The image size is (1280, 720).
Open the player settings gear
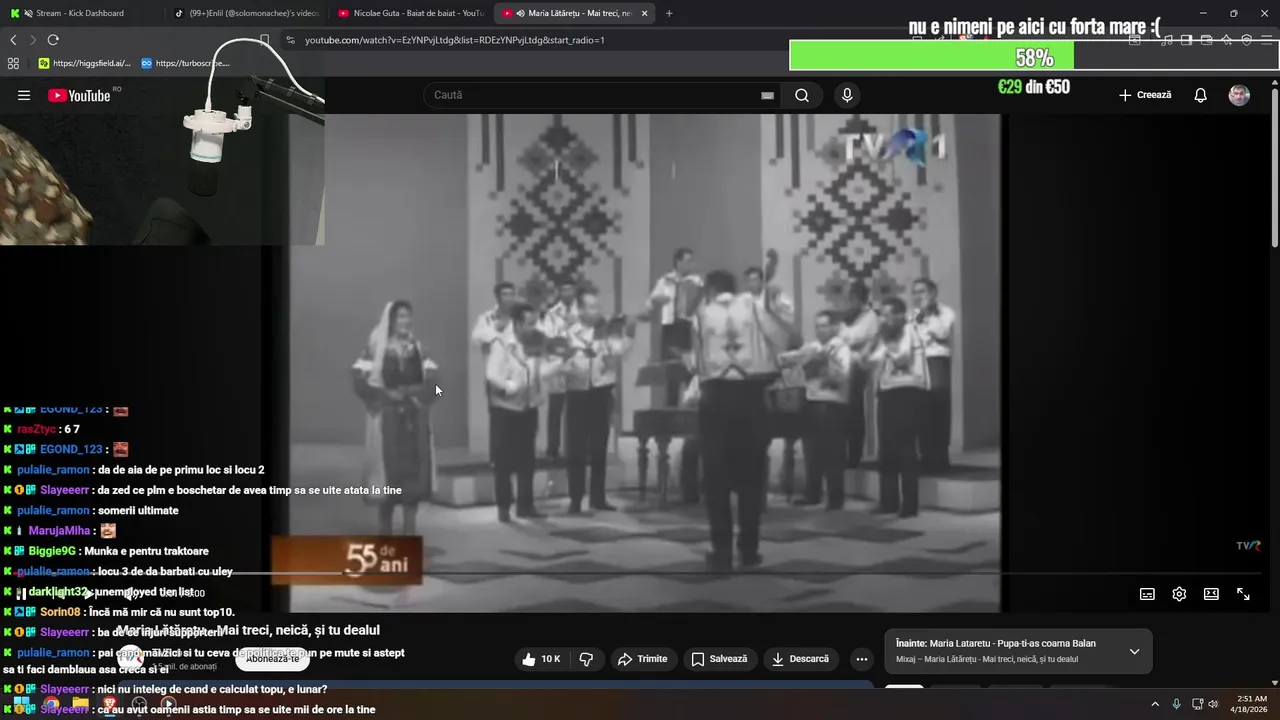[x=1179, y=594]
